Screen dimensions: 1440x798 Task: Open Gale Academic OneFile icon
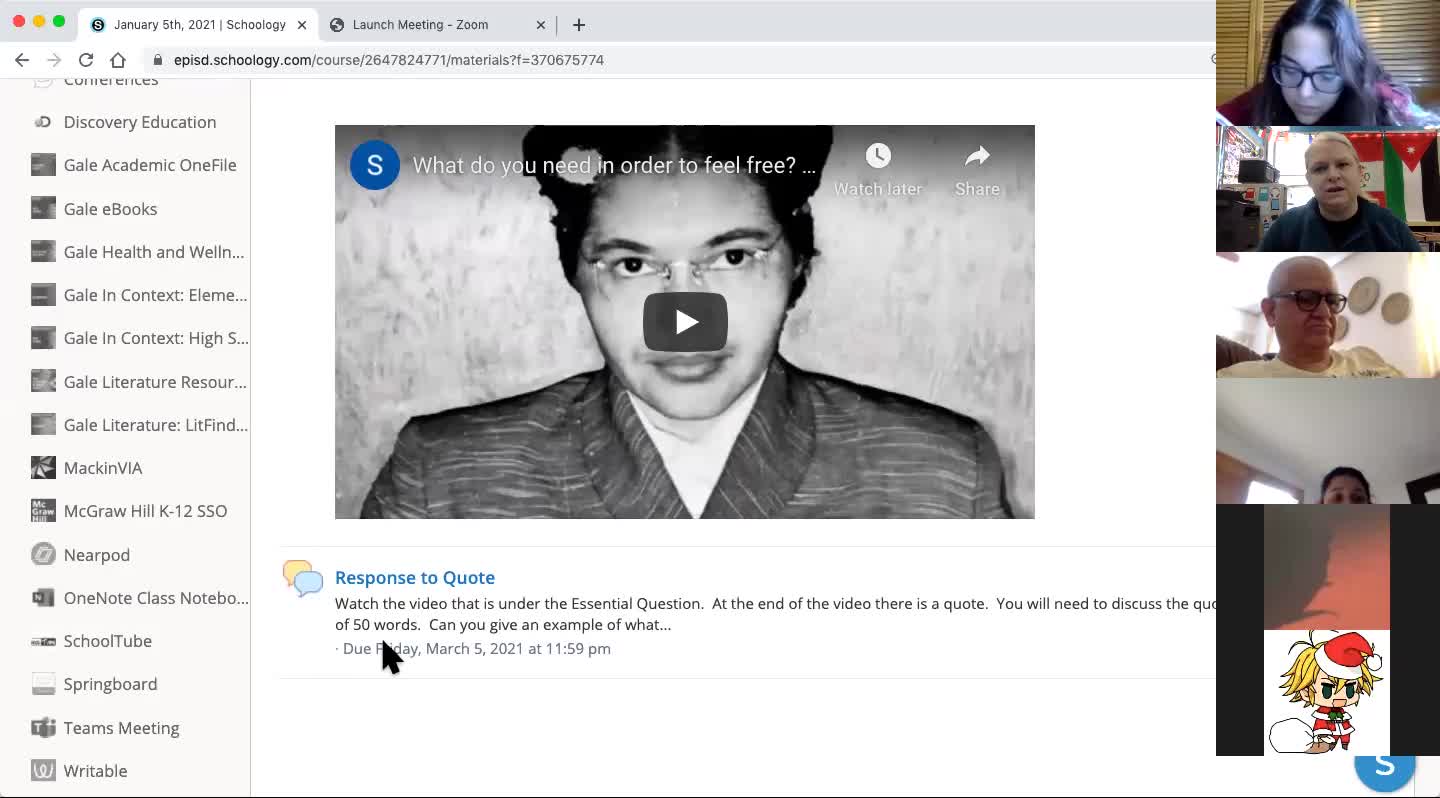[x=43, y=165]
